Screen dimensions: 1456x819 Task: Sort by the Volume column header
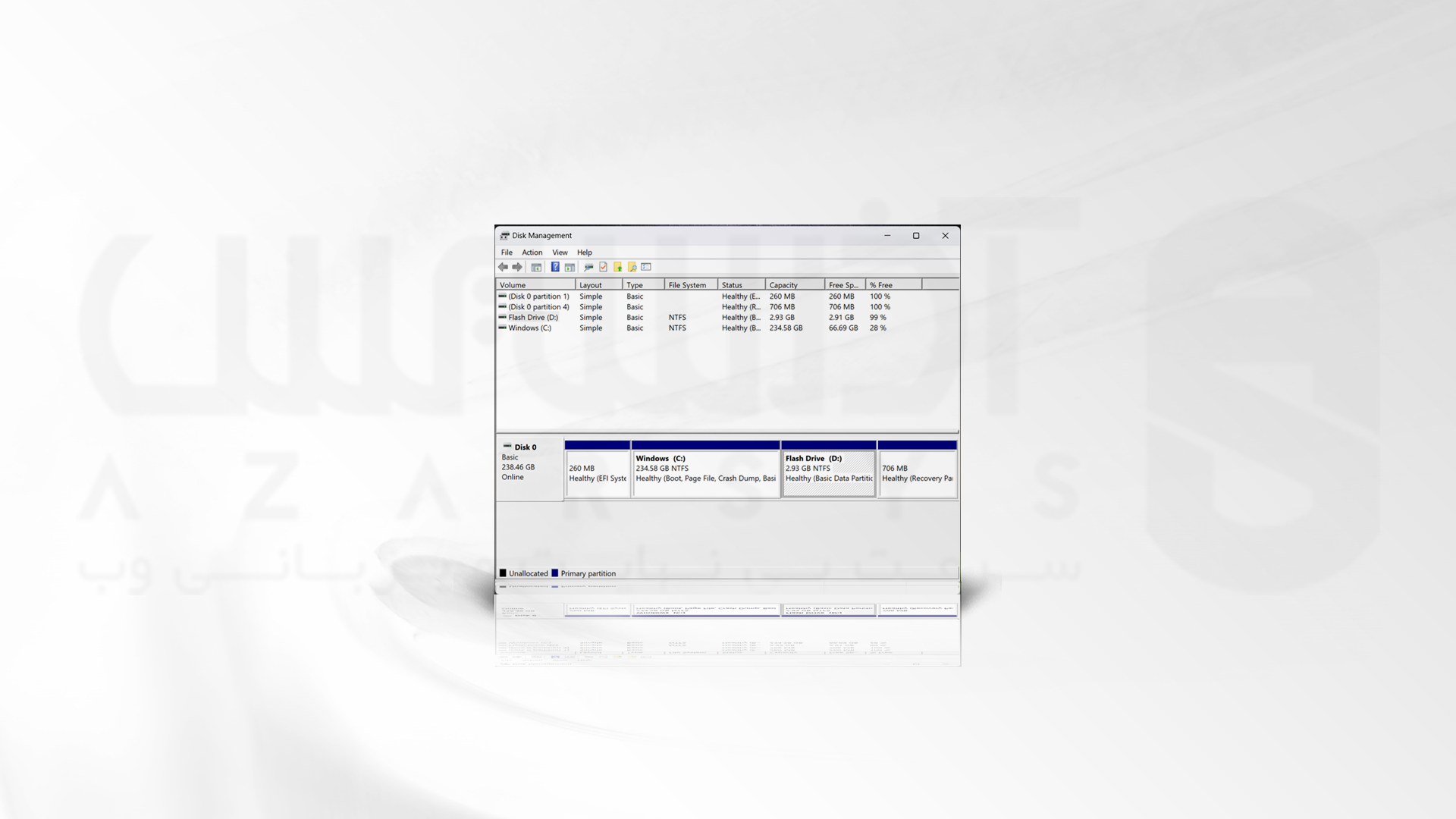click(535, 285)
